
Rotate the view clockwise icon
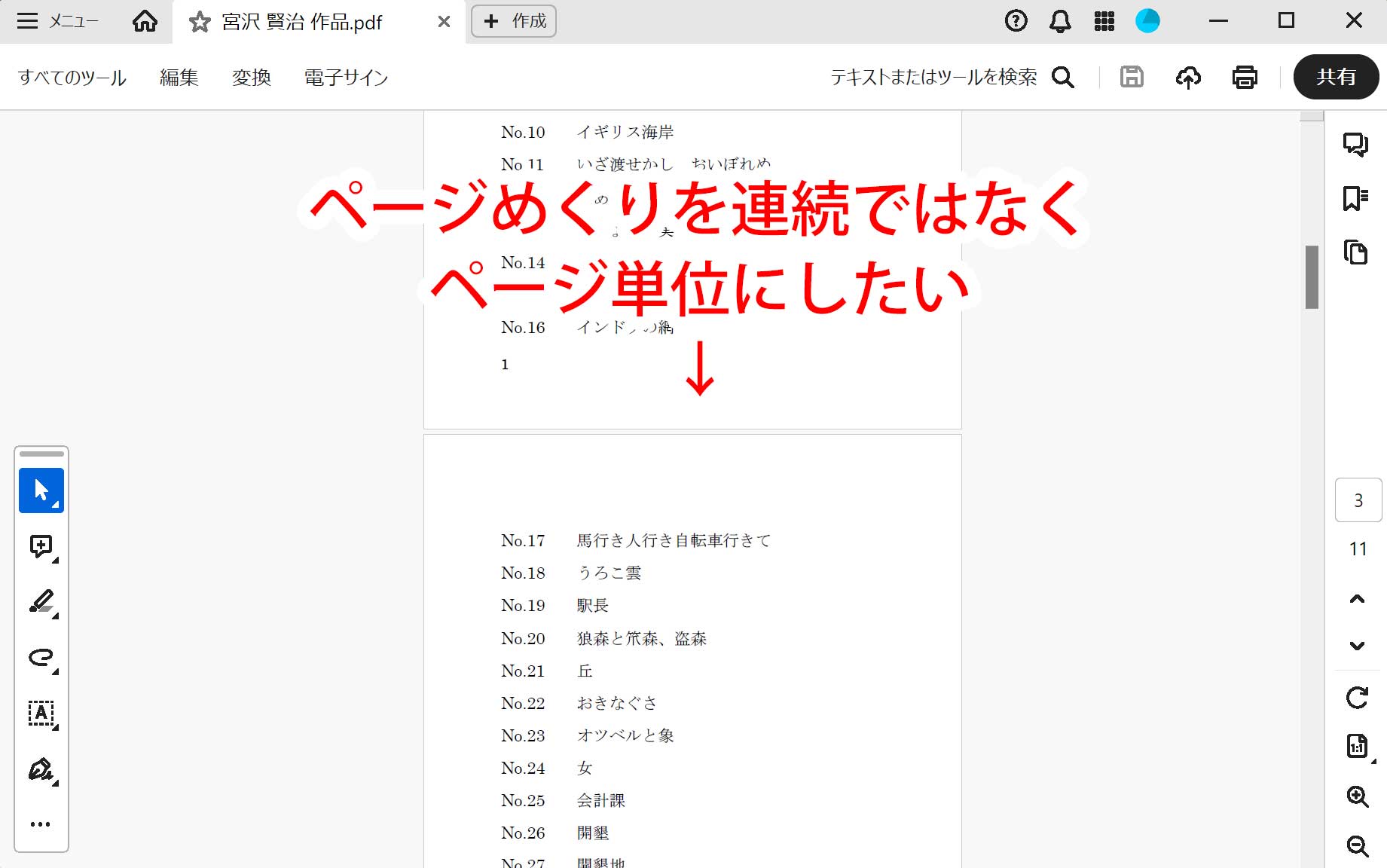[x=1358, y=698]
